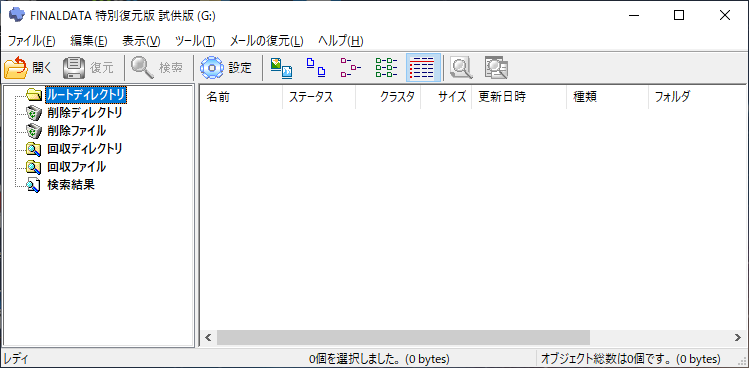
Task: Sort by the フォルダ column header
Action: click(697, 97)
